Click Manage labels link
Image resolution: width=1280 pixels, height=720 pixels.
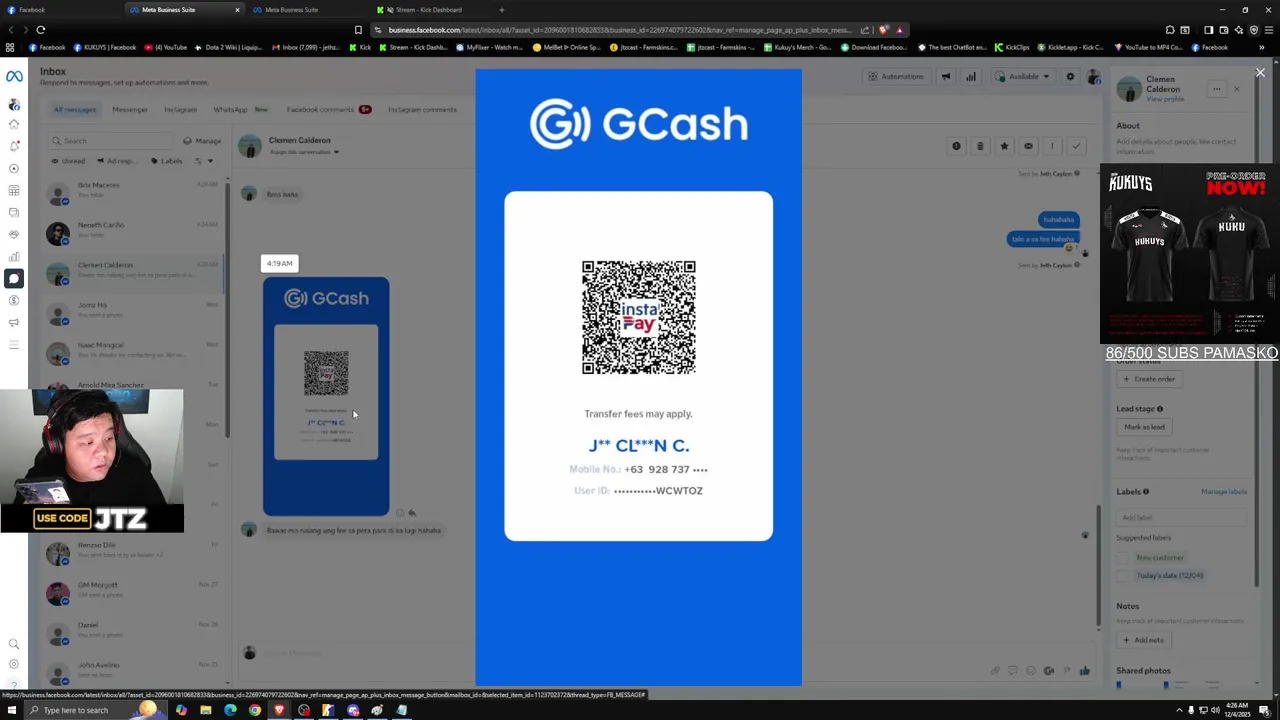tap(1224, 492)
